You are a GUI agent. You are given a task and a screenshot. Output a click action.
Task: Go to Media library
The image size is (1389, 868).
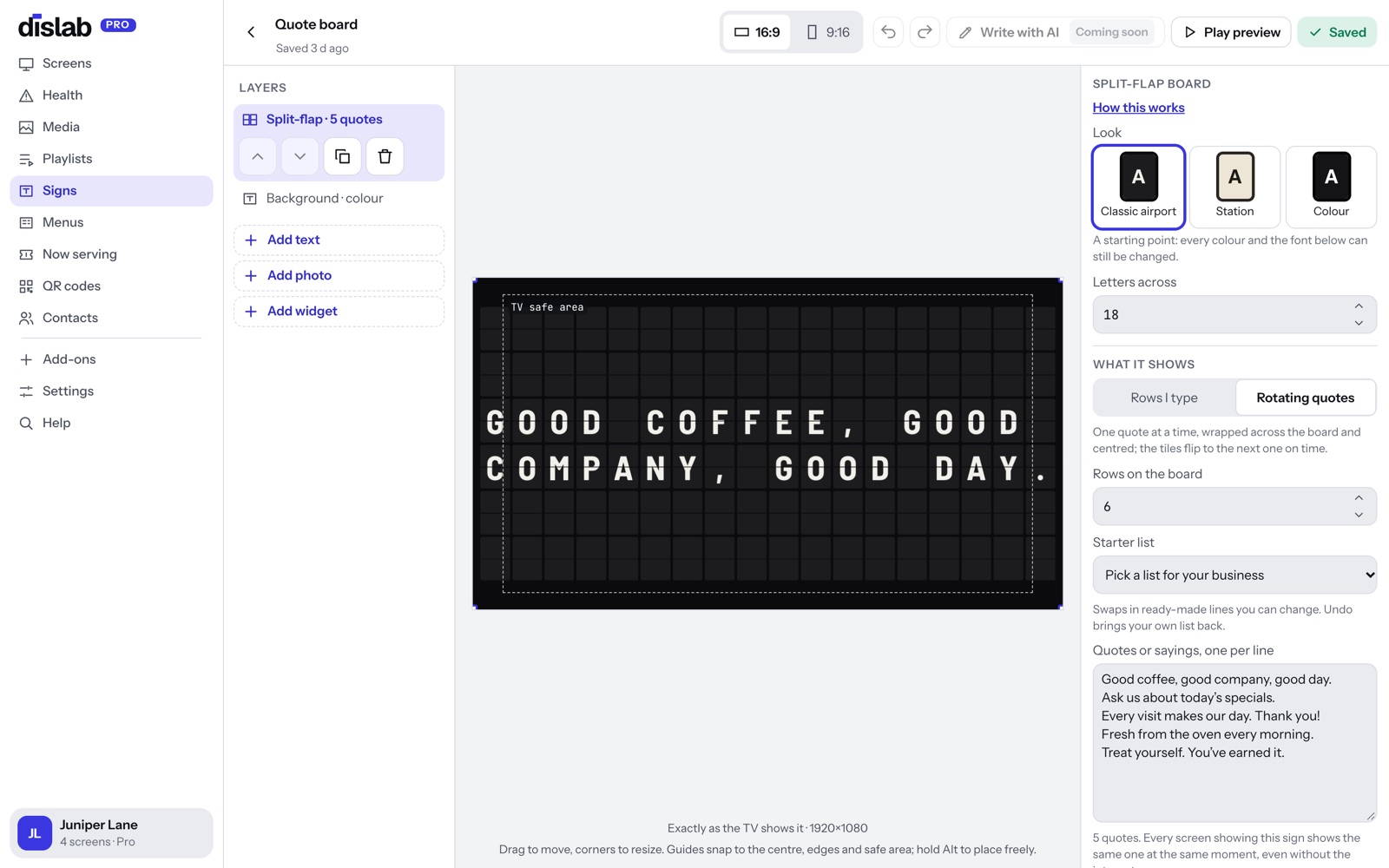click(x=111, y=128)
